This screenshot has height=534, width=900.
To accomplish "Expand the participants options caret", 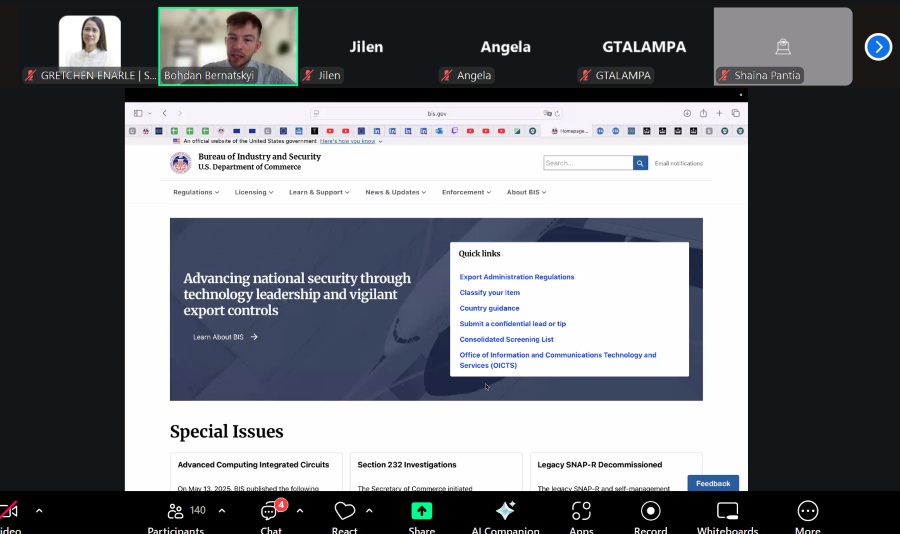I will tap(222, 510).
